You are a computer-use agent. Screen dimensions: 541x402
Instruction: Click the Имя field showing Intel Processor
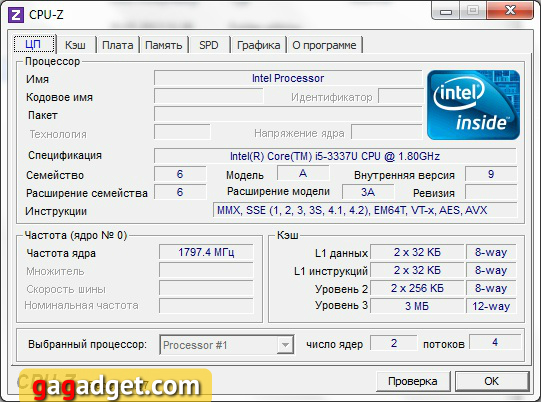point(288,78)
